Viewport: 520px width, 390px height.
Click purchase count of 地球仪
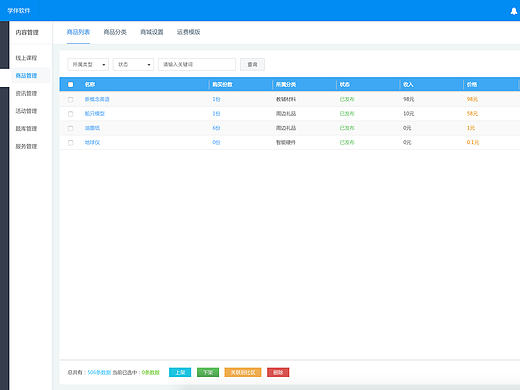pyautogui.click(x=216, y=142)
